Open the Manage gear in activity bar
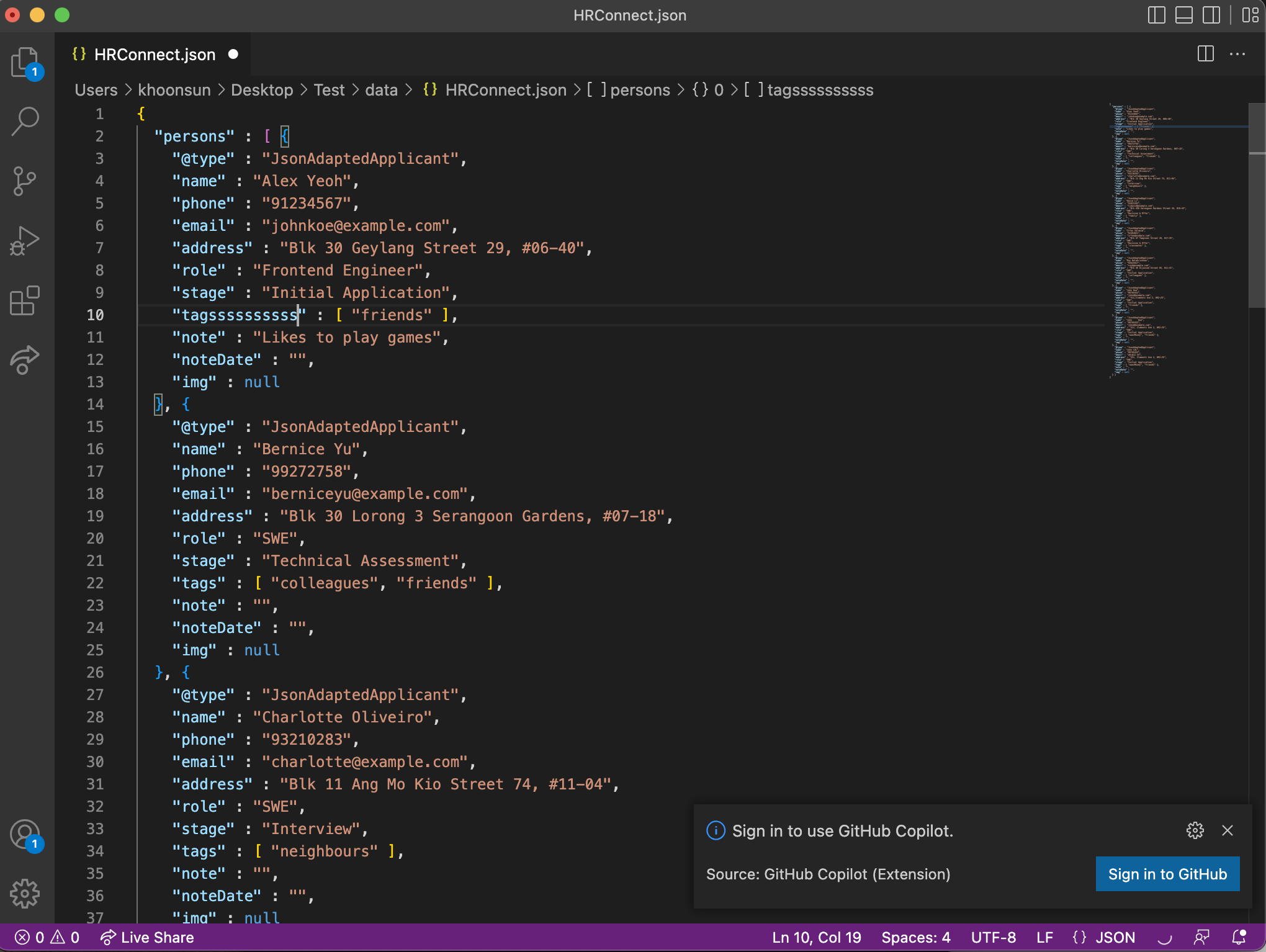Viewport: 1266px width, 952px height. (25, 893)
